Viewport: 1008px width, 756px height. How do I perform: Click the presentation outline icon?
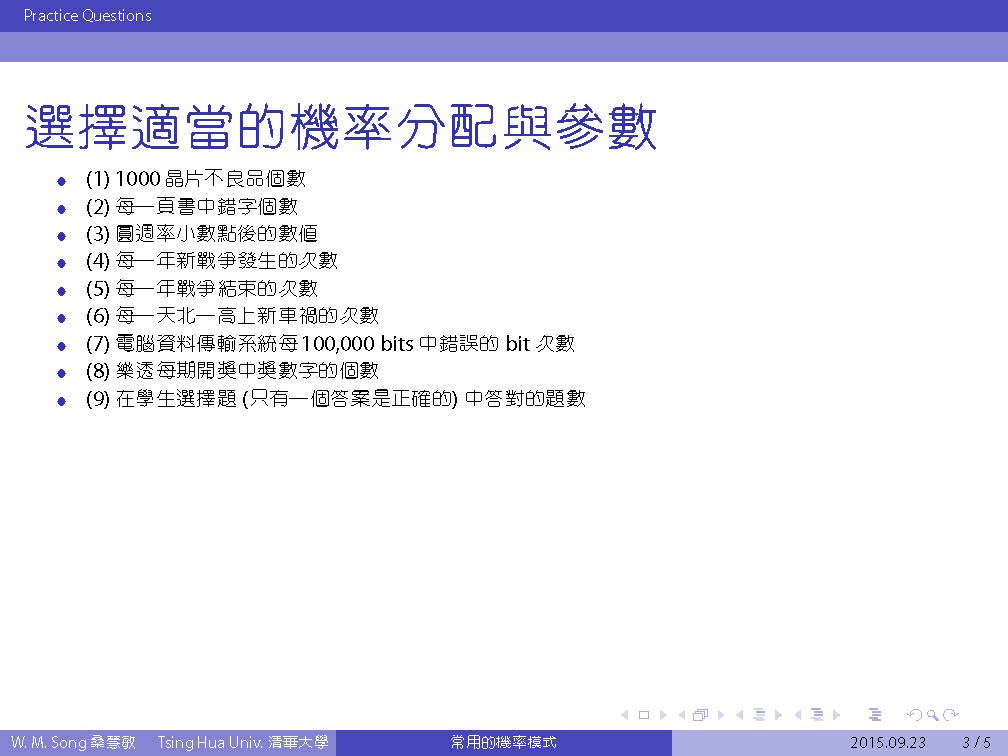pos(876,715)
